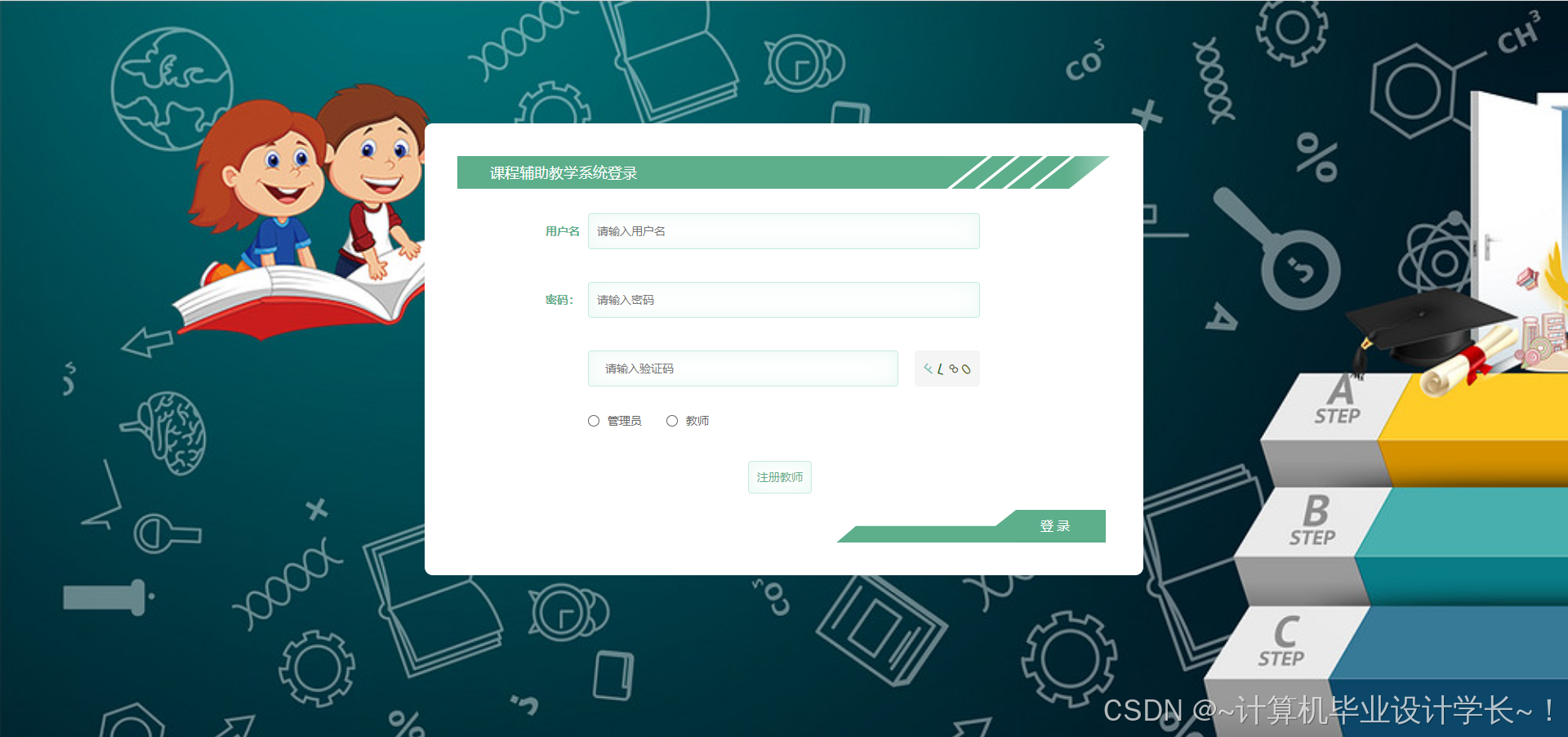This screenshot has height=737, width=1568.
Task: Click the green 登录 button
Action: click(1054, 526)
